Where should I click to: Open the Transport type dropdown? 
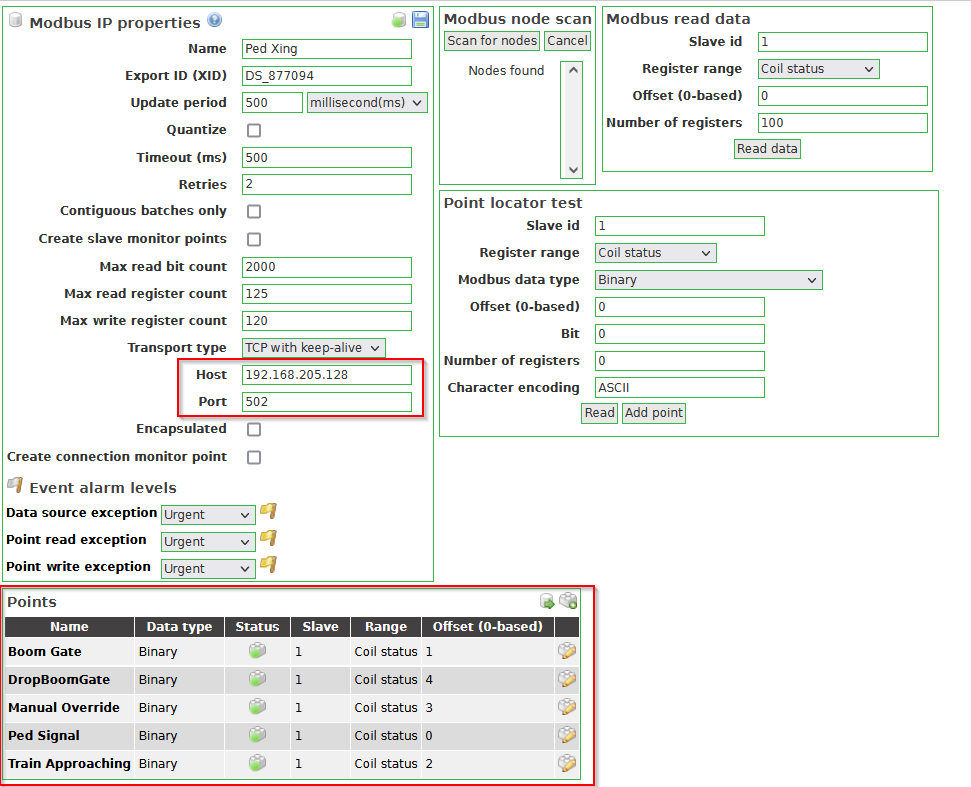click(x=312, y=347)
